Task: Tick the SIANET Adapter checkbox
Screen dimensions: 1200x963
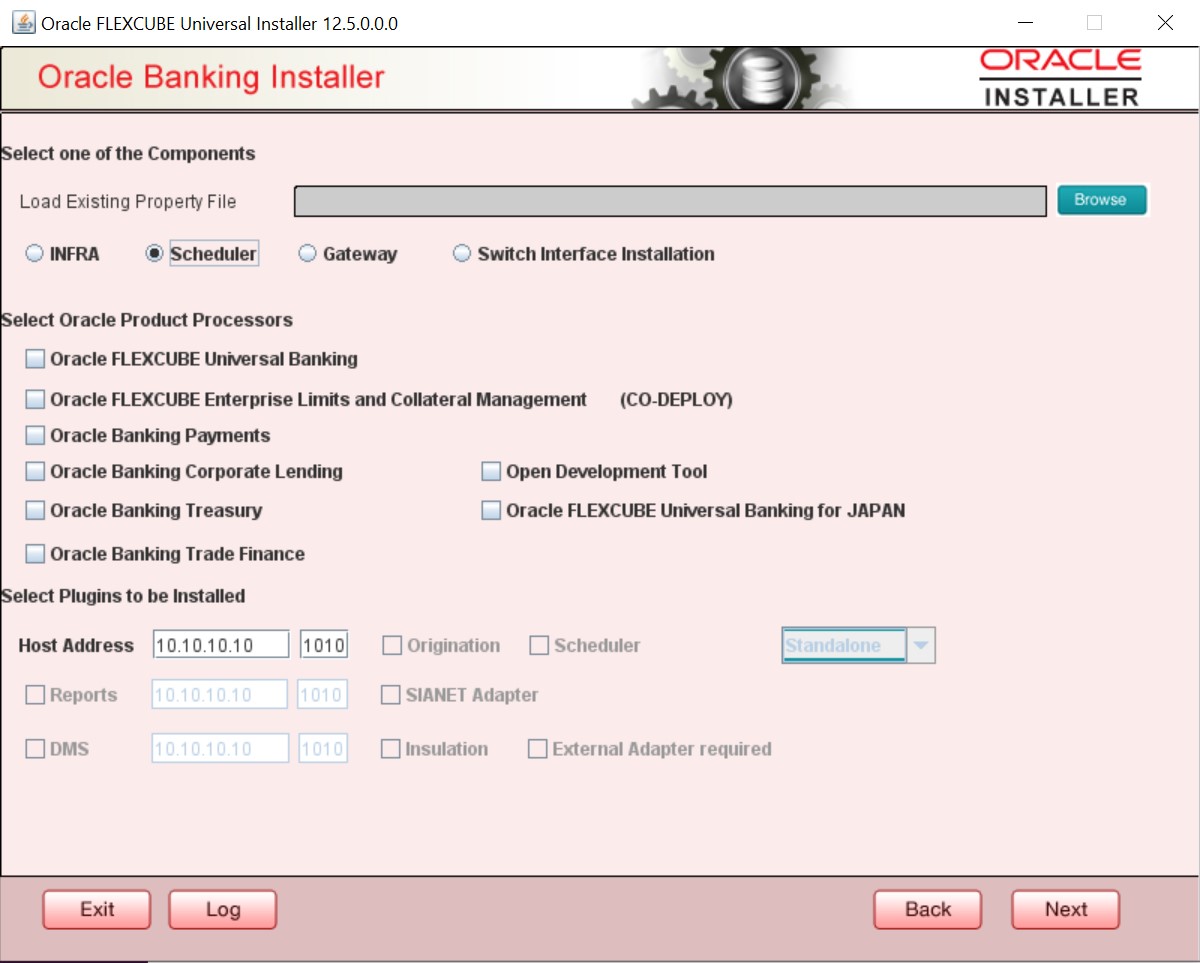Action: coord(391,694)
